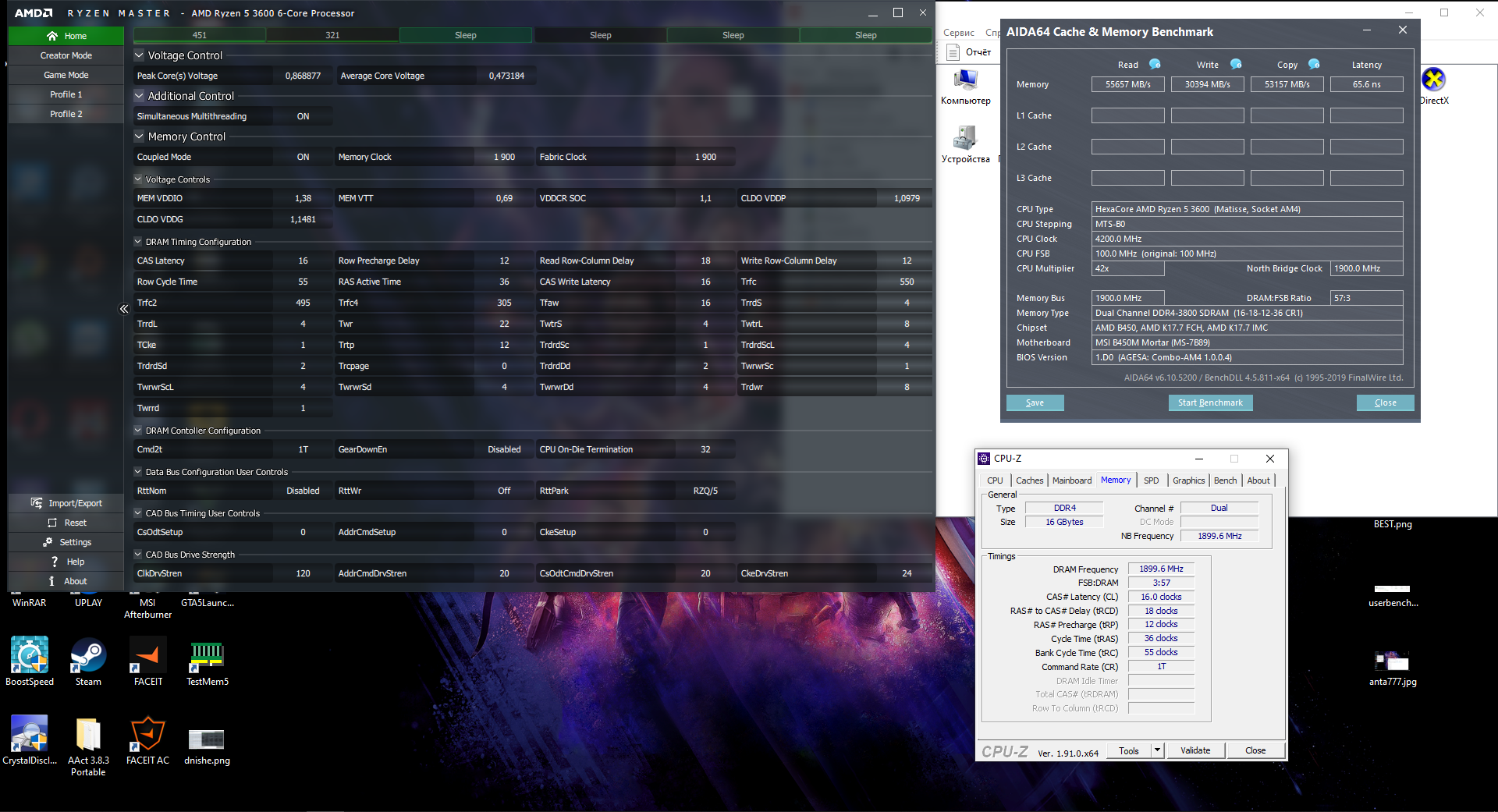This screenshot has width=1498, height=812.
Task: Open the Bench tab in CPU-Z
Action: (1225, 480)
